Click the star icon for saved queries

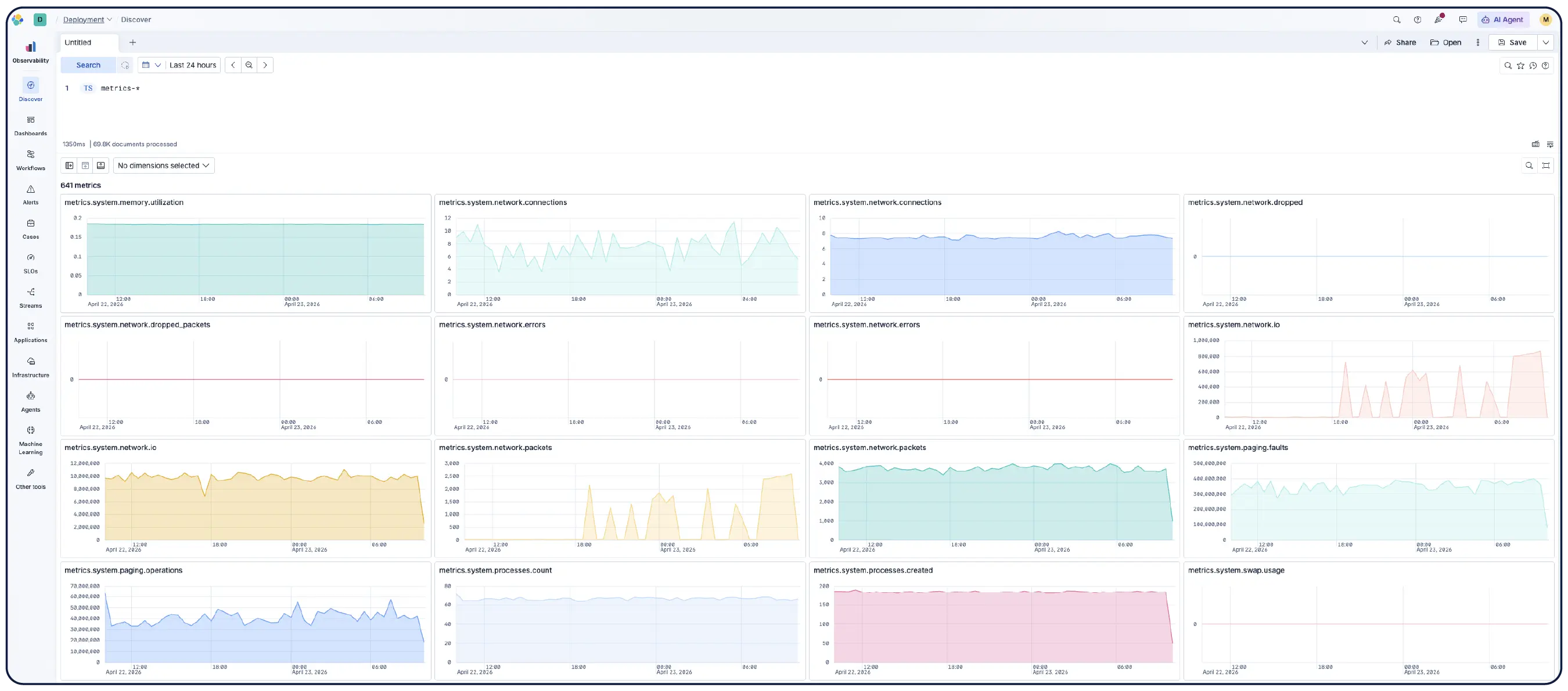click(1520, 65)
